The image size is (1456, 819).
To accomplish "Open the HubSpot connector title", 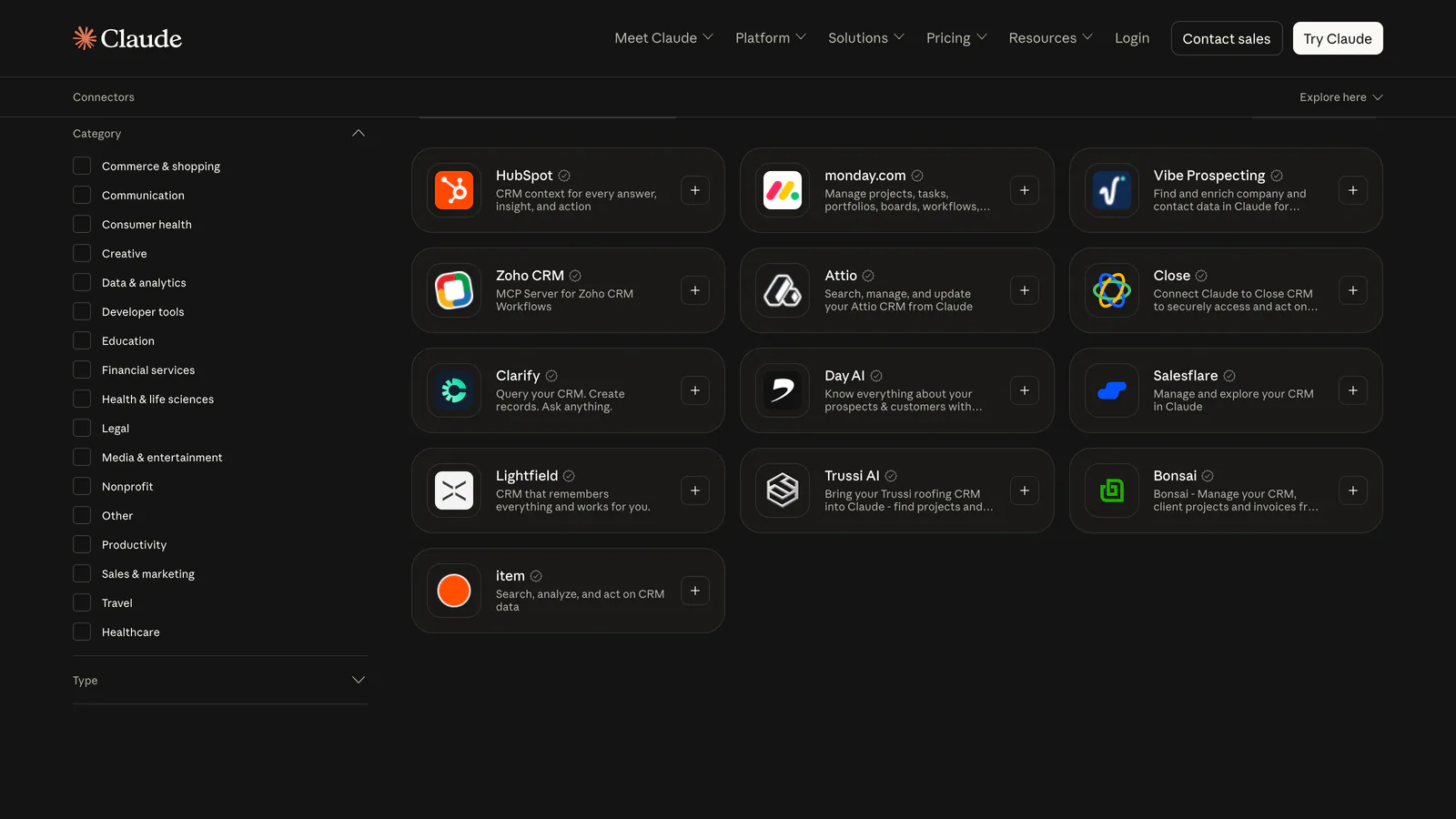I will (524, 176).
